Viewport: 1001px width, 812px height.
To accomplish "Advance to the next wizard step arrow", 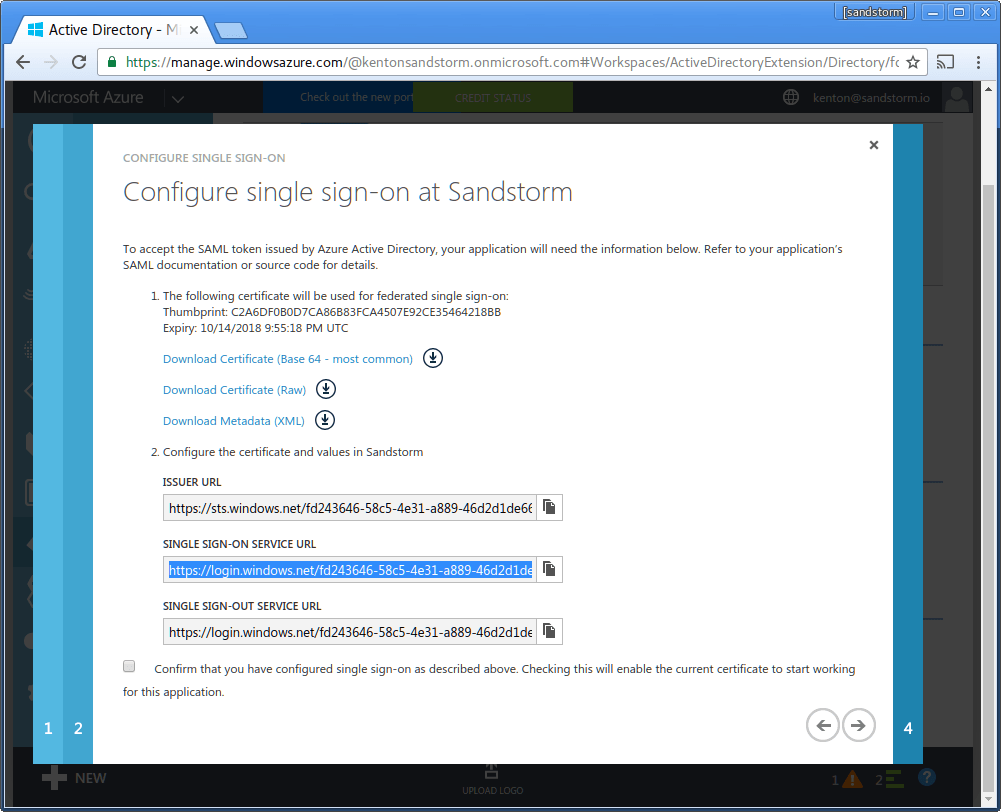I will [x=859, y=725].
